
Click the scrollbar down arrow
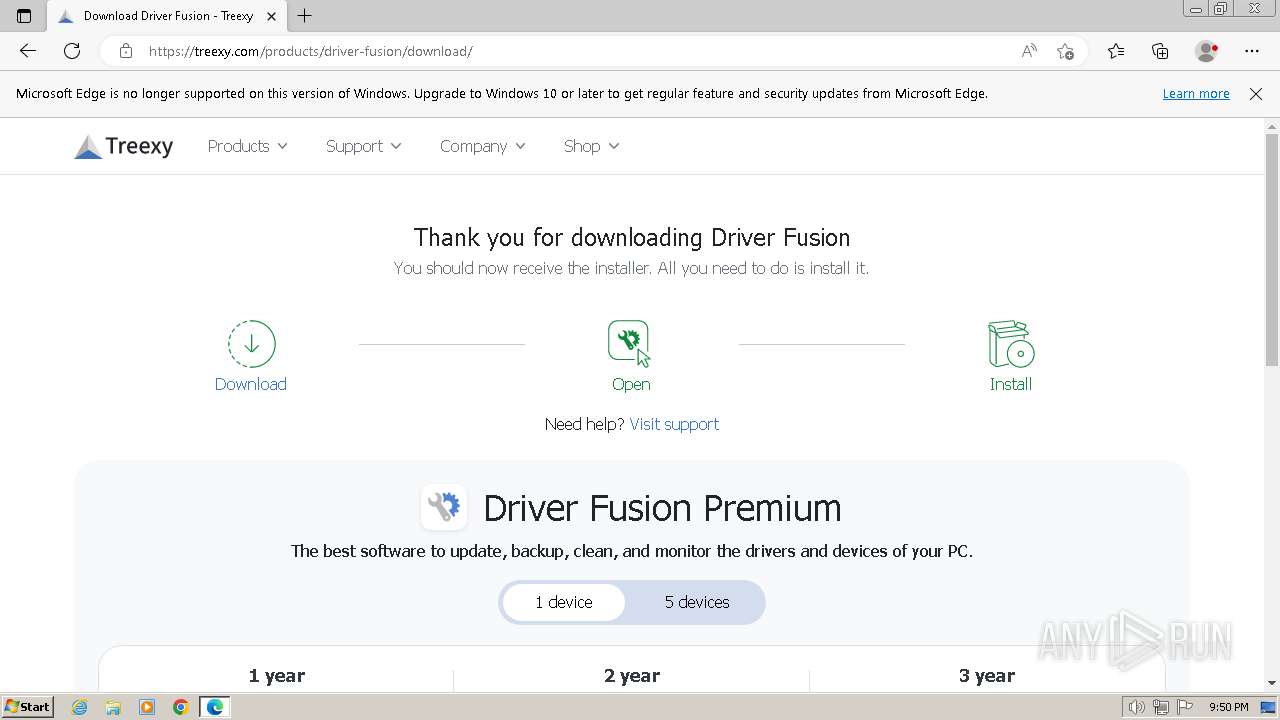pos(1272,683)
